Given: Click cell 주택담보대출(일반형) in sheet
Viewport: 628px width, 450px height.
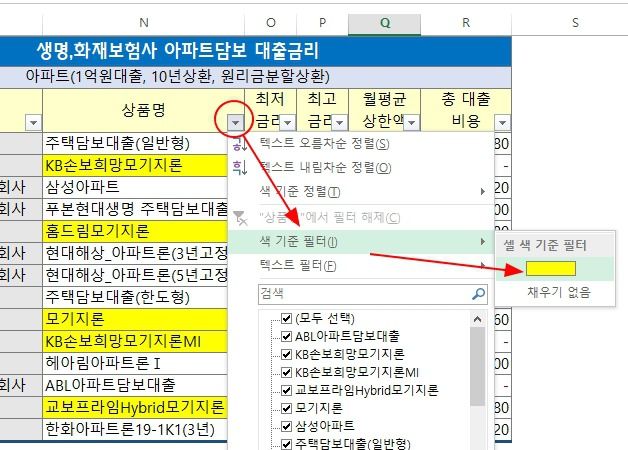Looking at the screenshot, I should 135,143.
